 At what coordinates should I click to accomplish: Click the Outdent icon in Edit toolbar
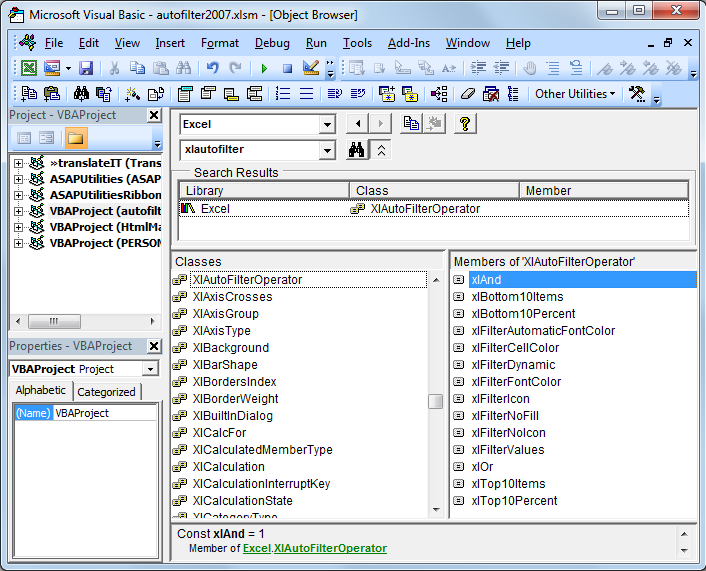(501, 68)
